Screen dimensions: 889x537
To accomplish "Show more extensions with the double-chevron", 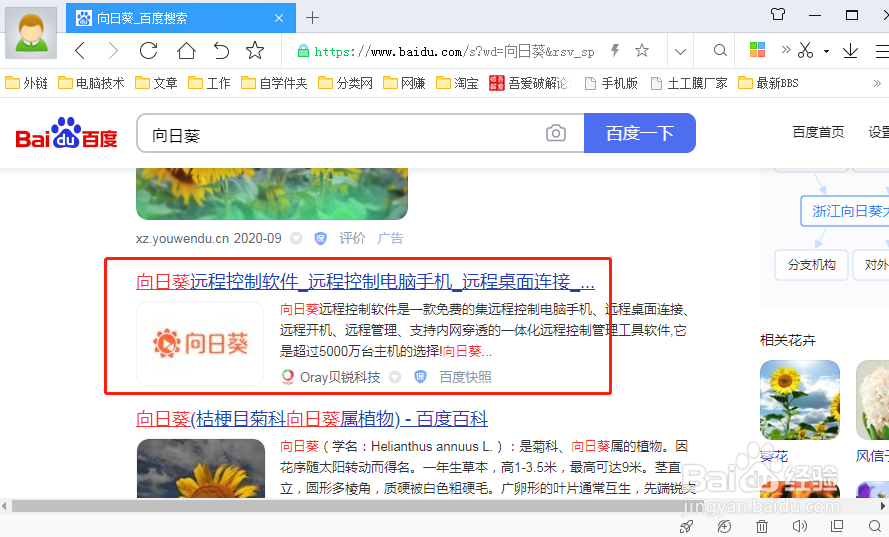I will [x=786, y=50].
